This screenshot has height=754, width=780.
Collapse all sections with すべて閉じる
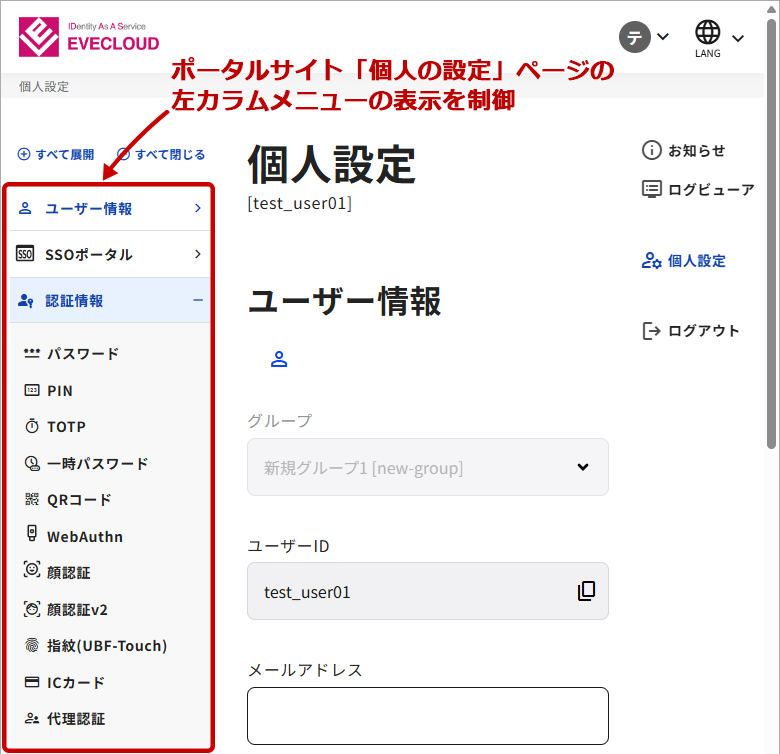pos(161,154)
